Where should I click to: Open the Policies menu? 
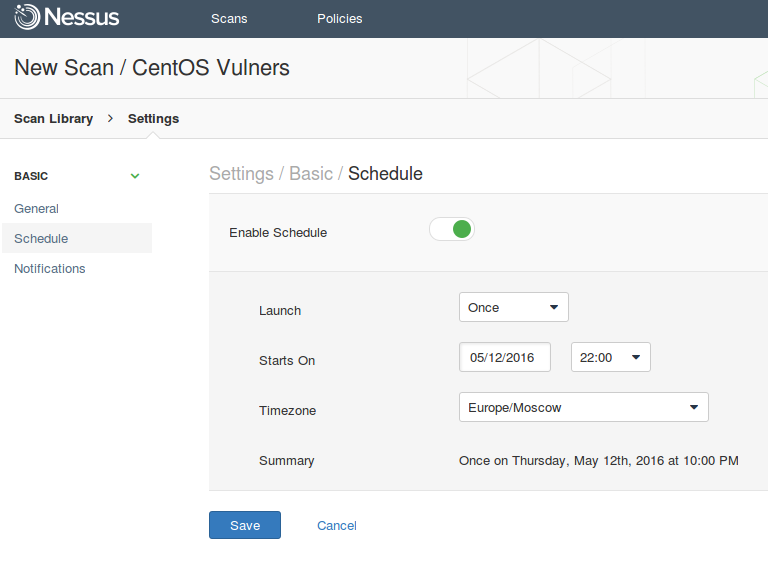(x=339, y=19)
